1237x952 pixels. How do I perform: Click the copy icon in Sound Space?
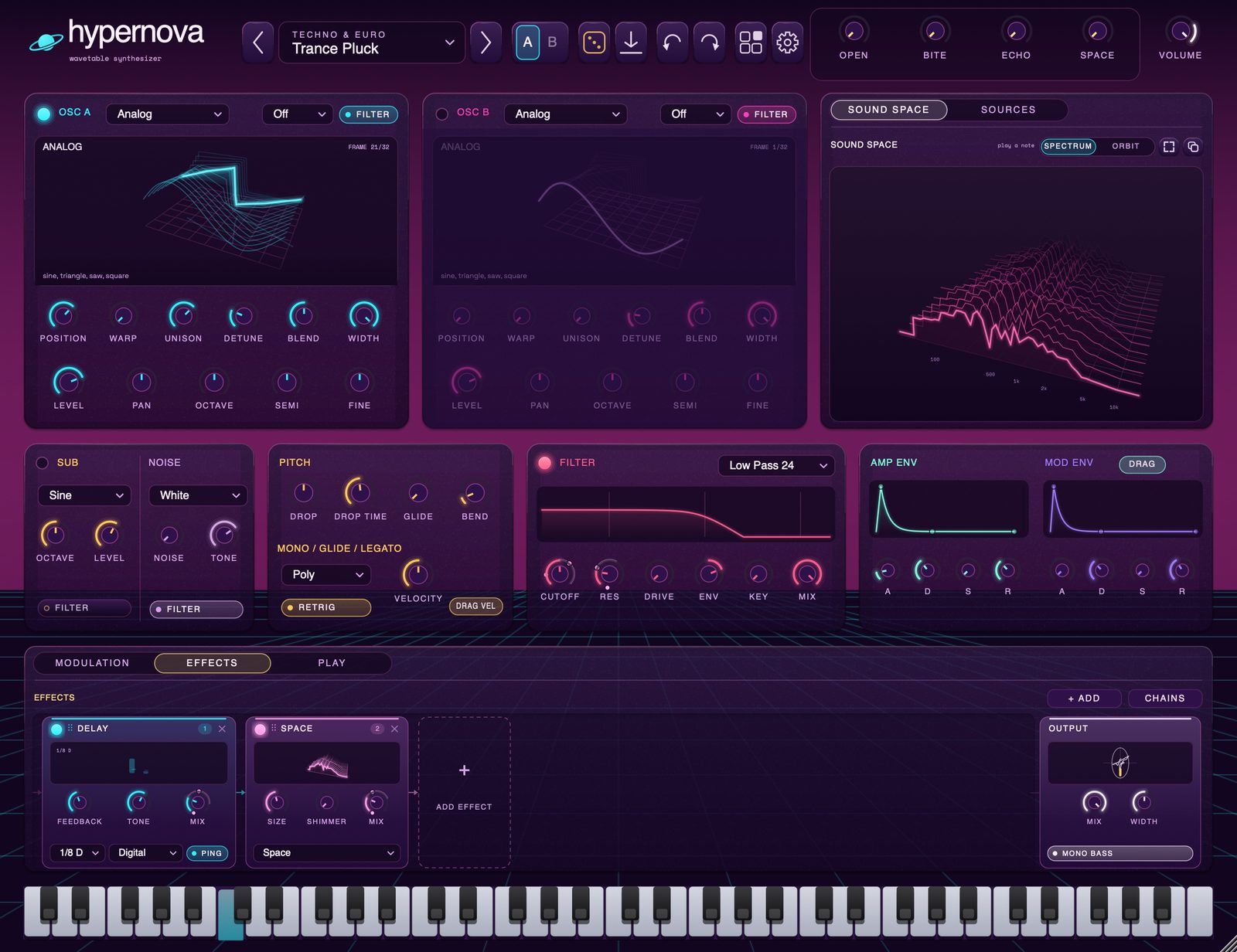(x=1193, y=146)
